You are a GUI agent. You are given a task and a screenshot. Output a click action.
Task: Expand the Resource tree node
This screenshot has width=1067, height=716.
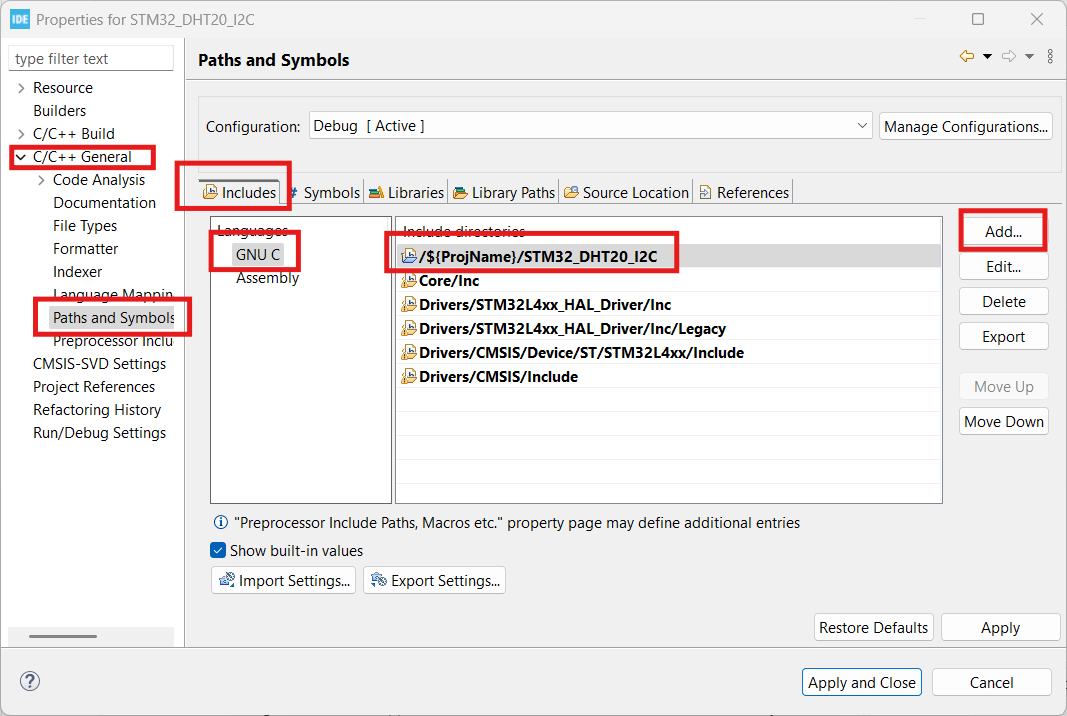click(x=21, y=88)
